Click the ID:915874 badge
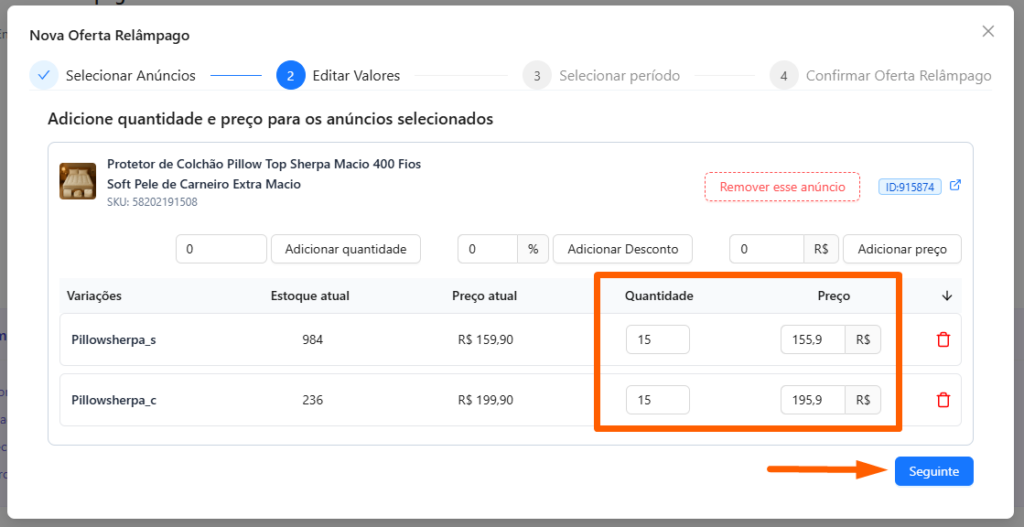 pyautogui.click(x=909, y=187)
